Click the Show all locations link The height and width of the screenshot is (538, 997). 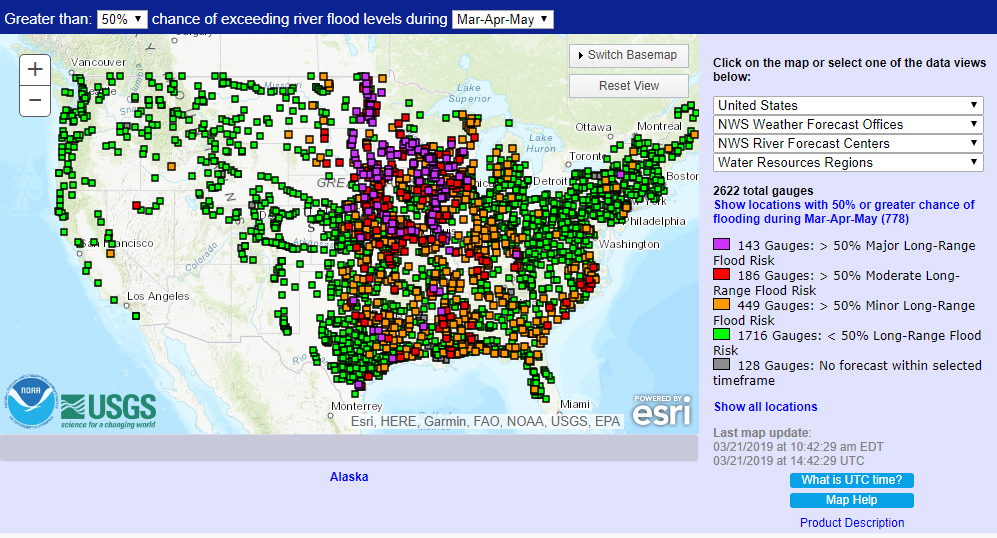pyautogui.click(x=765, y=407)
